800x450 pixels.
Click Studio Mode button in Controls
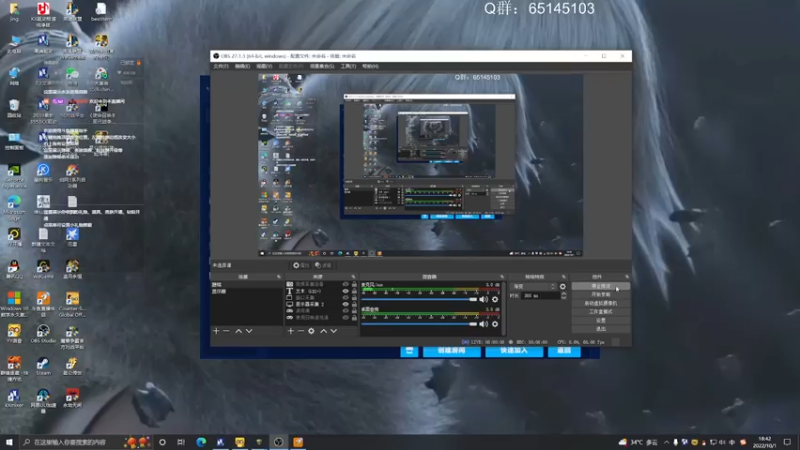tap(601, 312)
